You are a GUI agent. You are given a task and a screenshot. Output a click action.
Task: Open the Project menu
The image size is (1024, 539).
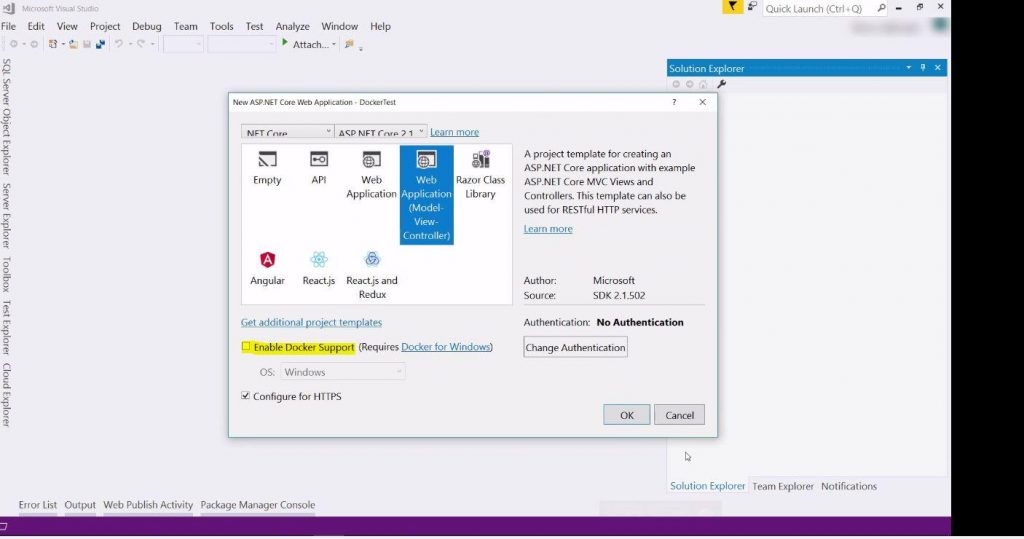pos(105,26)
